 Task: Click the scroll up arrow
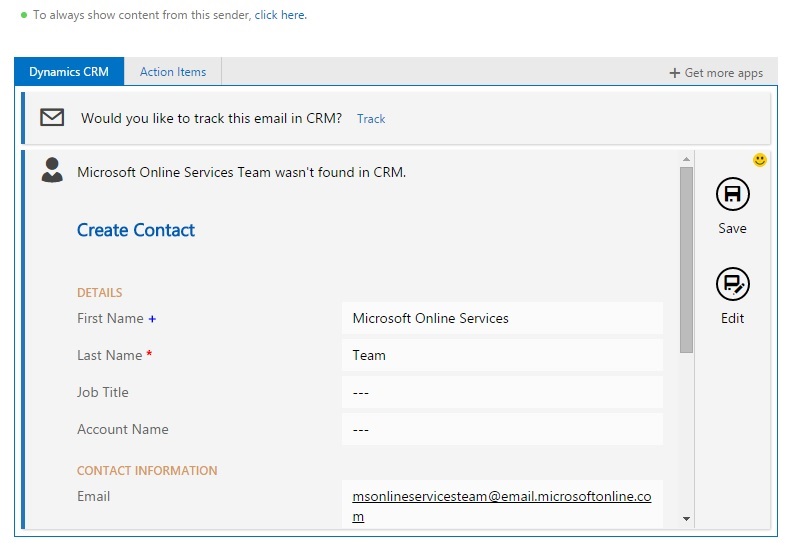click(686, 160)
